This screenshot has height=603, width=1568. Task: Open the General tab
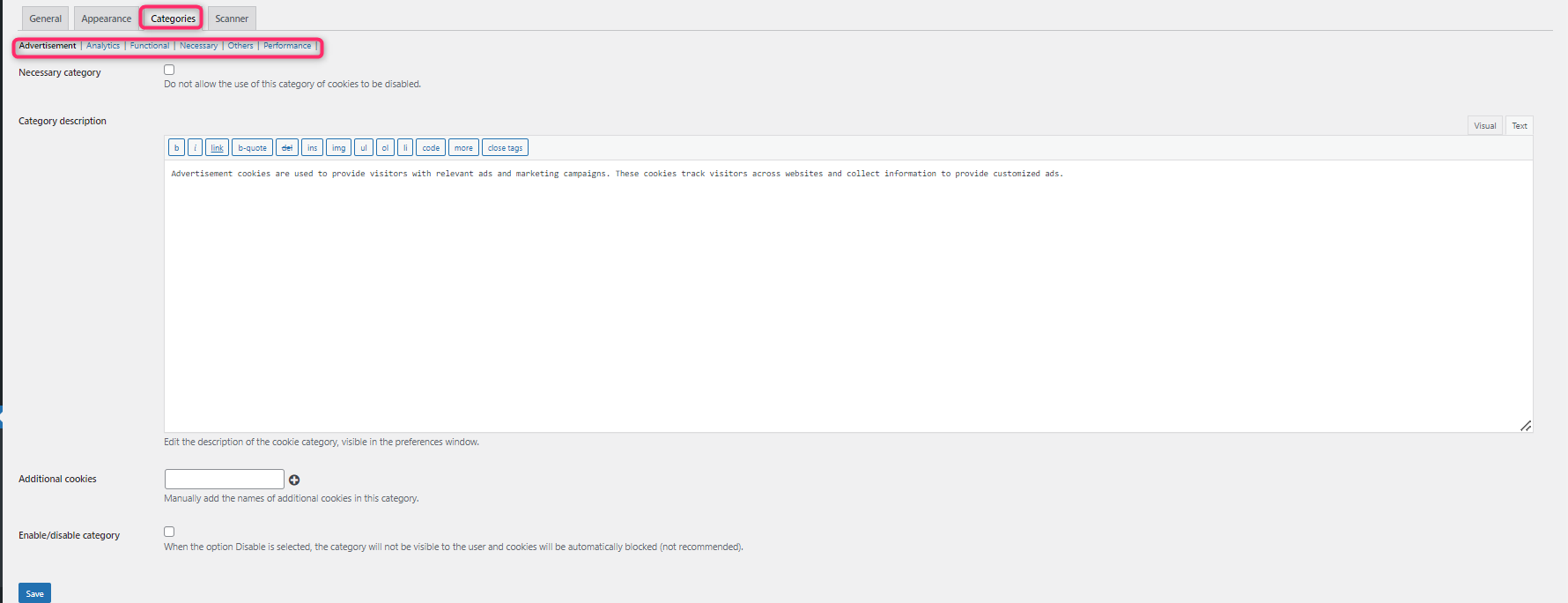(x=45, y=19)
